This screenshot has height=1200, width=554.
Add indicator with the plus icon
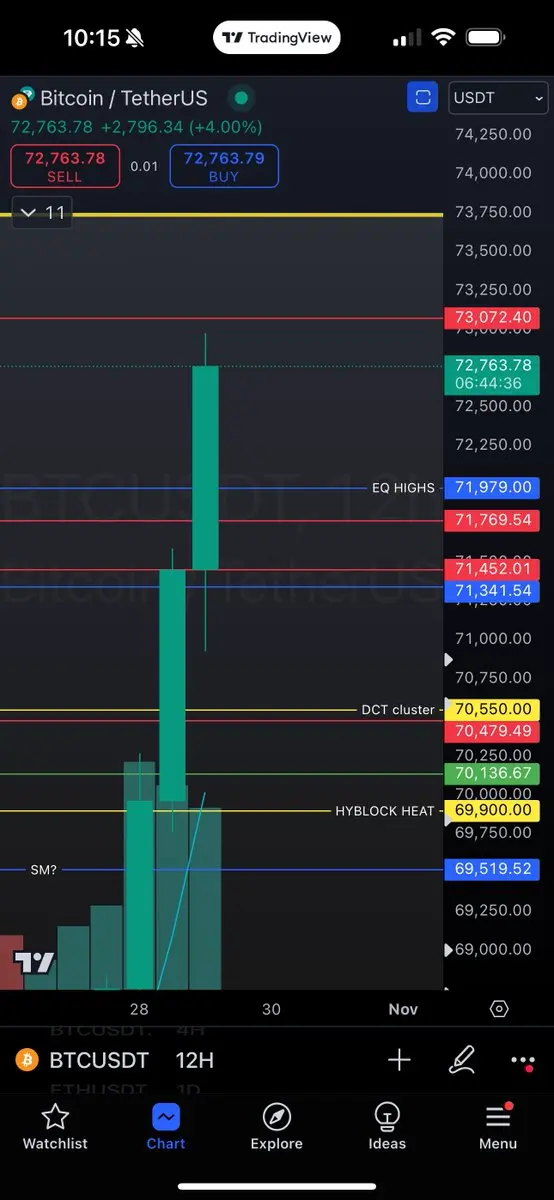tap(399, 1060)
